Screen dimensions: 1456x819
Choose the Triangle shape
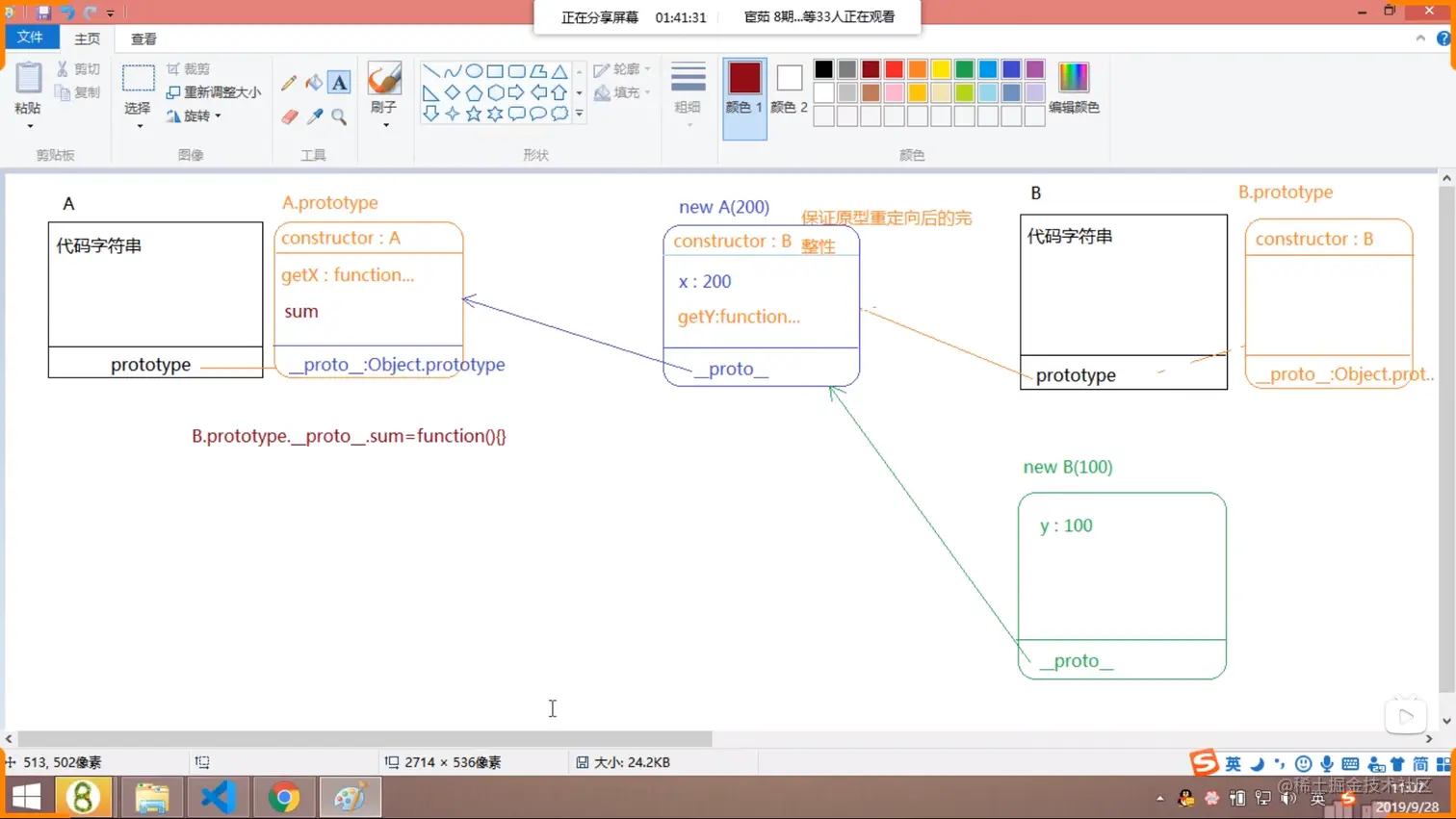[559, 71]
